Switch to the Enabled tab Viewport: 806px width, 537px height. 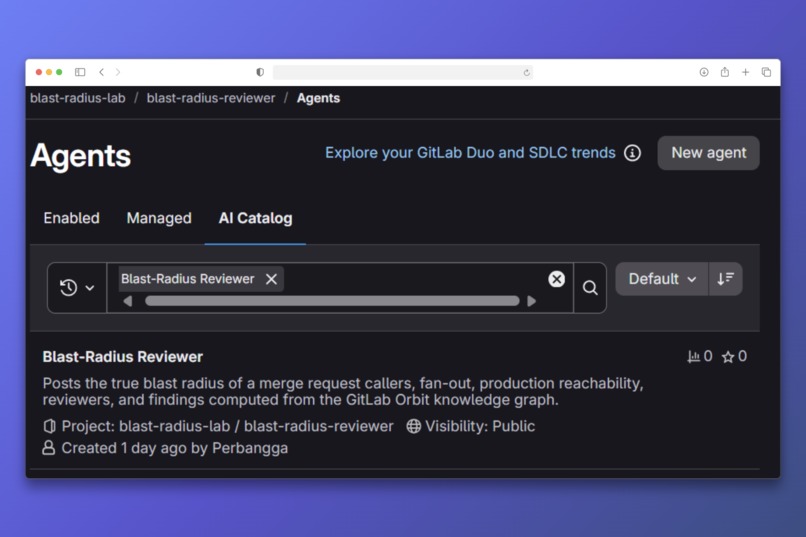(x=71, y=218)
